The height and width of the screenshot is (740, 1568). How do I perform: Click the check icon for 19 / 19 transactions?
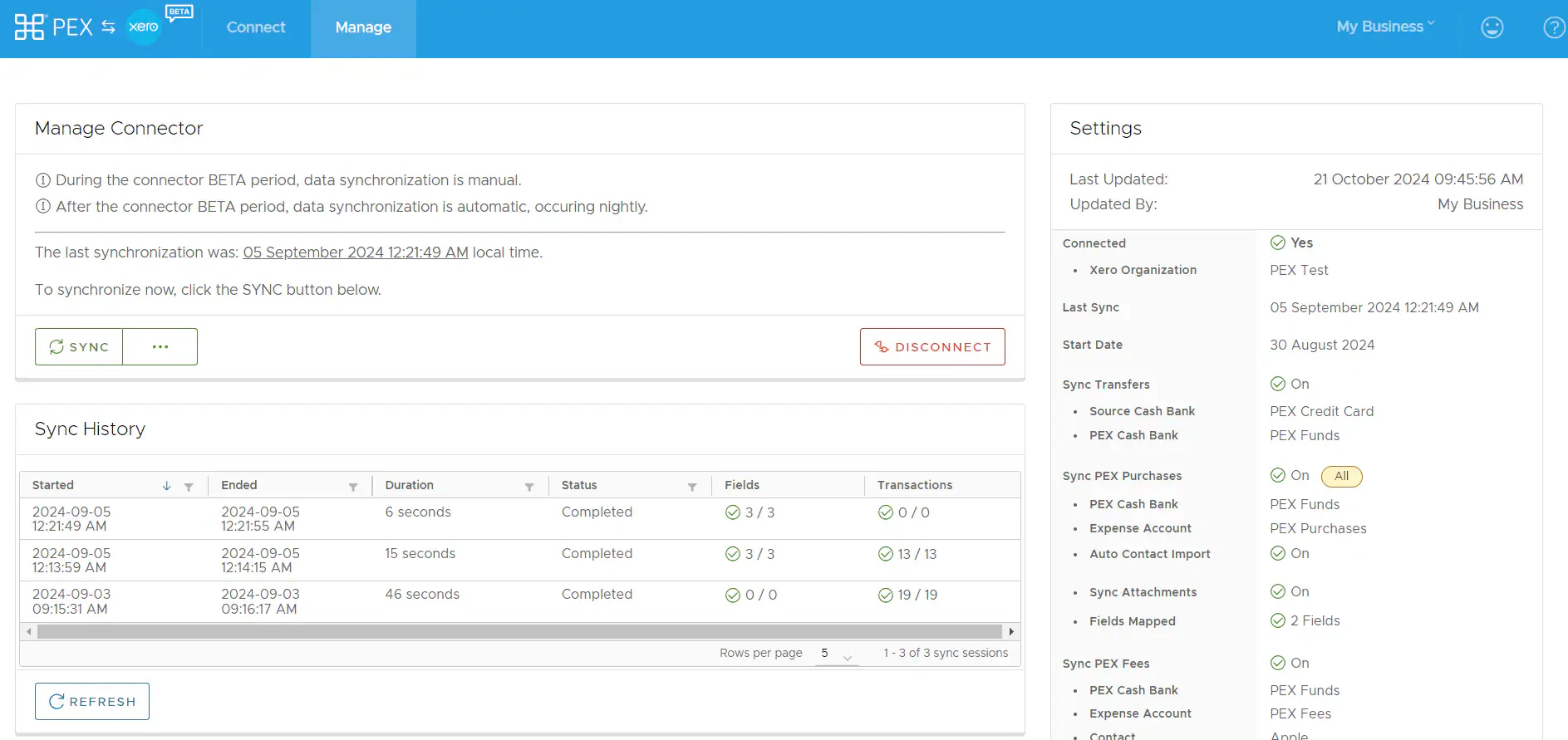click(886, 595)
